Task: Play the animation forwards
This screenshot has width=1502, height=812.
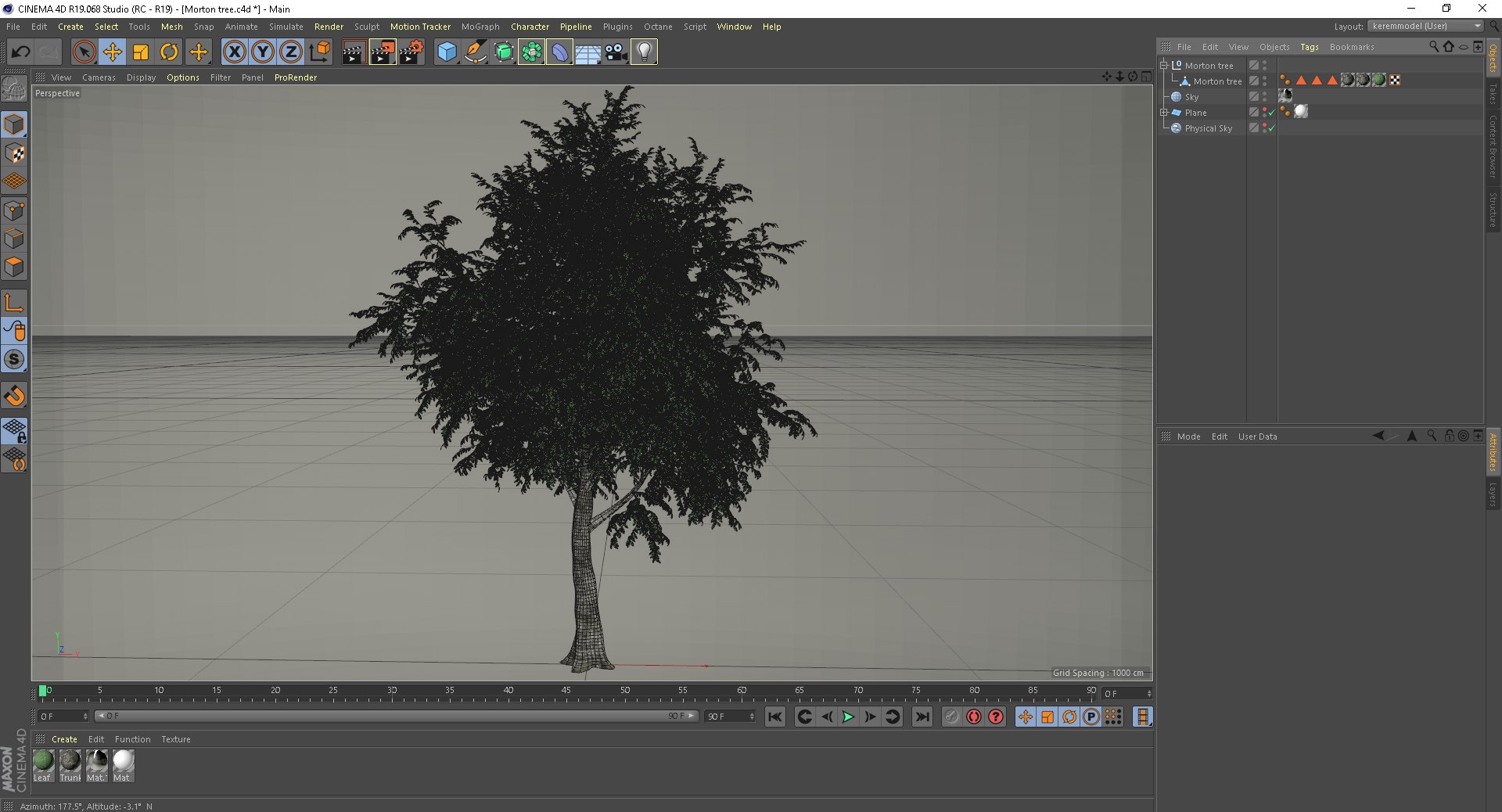Action: (848, 717)
